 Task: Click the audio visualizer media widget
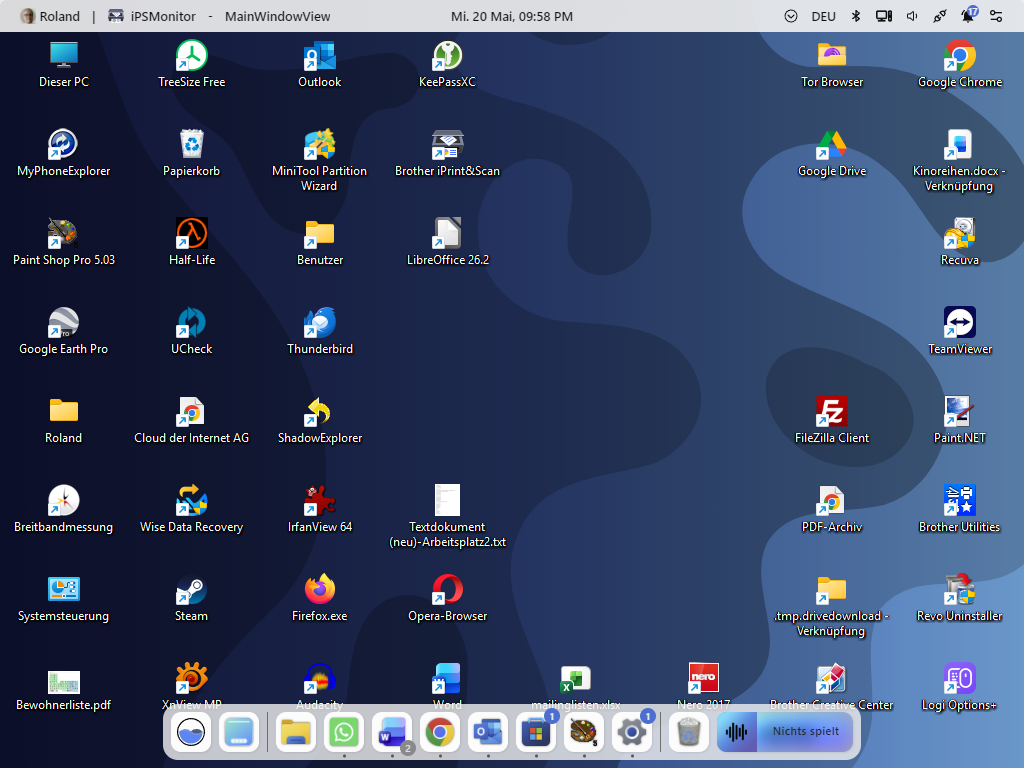[x=737, y=732]
